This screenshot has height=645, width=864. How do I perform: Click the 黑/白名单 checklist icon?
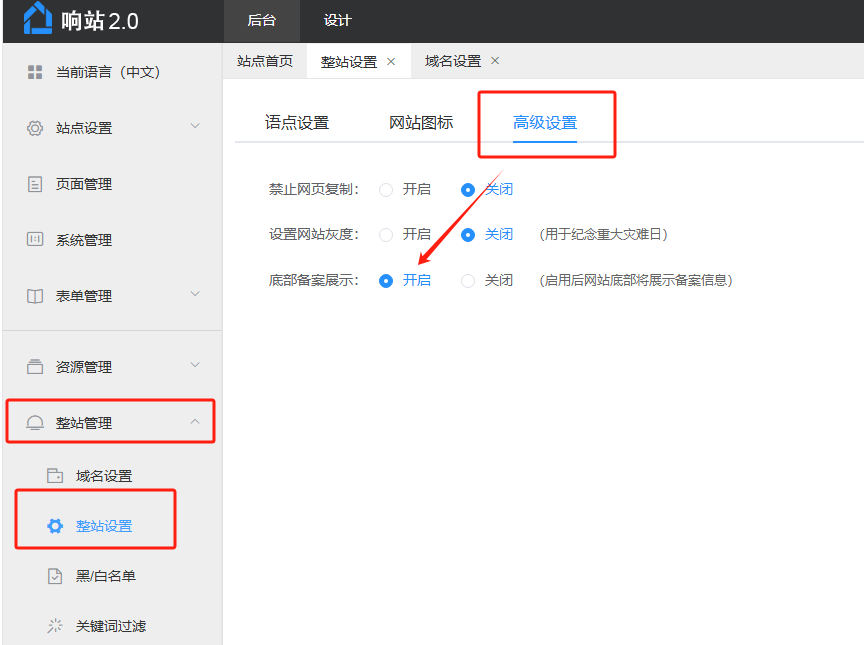point(55,576)
